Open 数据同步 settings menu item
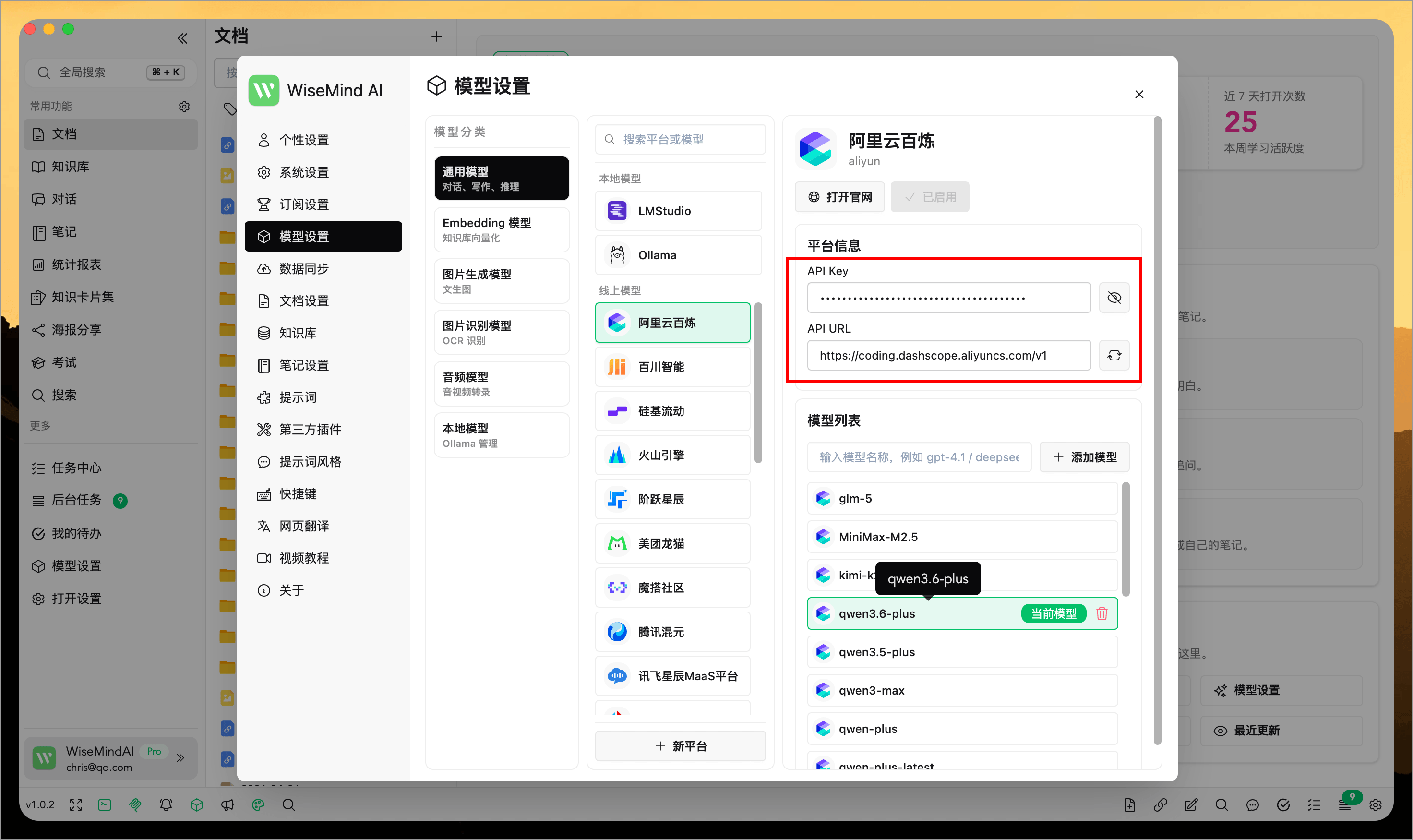Viewport: 1413px width, 840px height. pyautogui.click(x=304, y=269)
